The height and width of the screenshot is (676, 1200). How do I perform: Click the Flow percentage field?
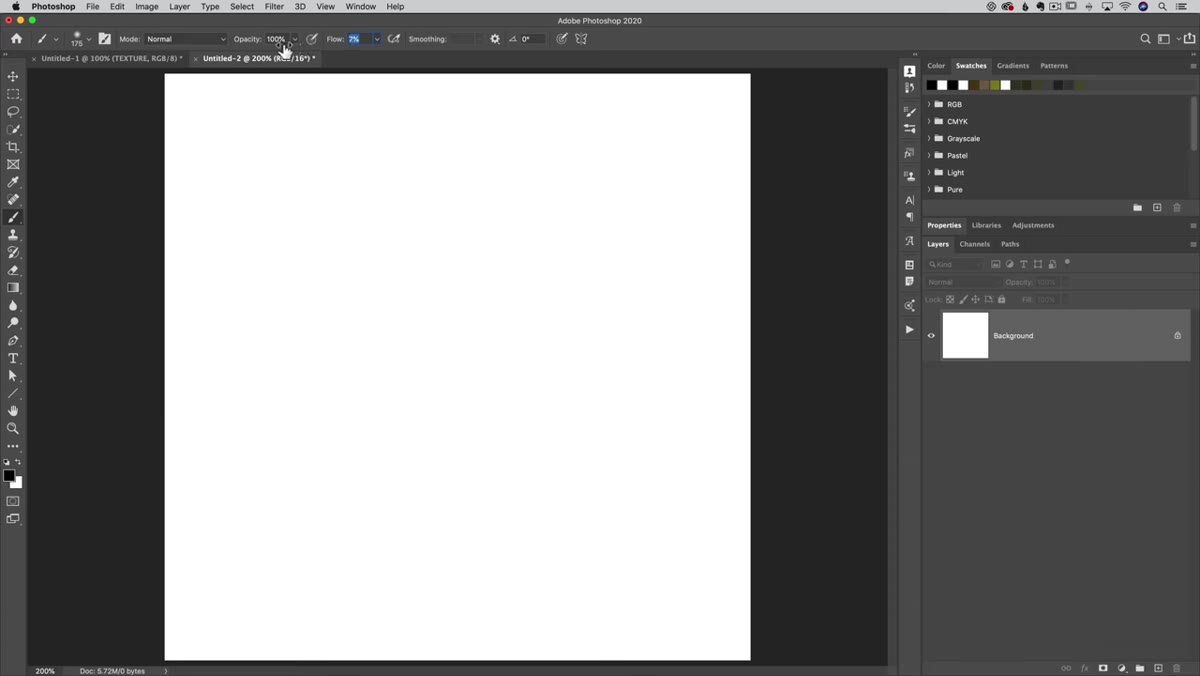(x=358, y=39)
